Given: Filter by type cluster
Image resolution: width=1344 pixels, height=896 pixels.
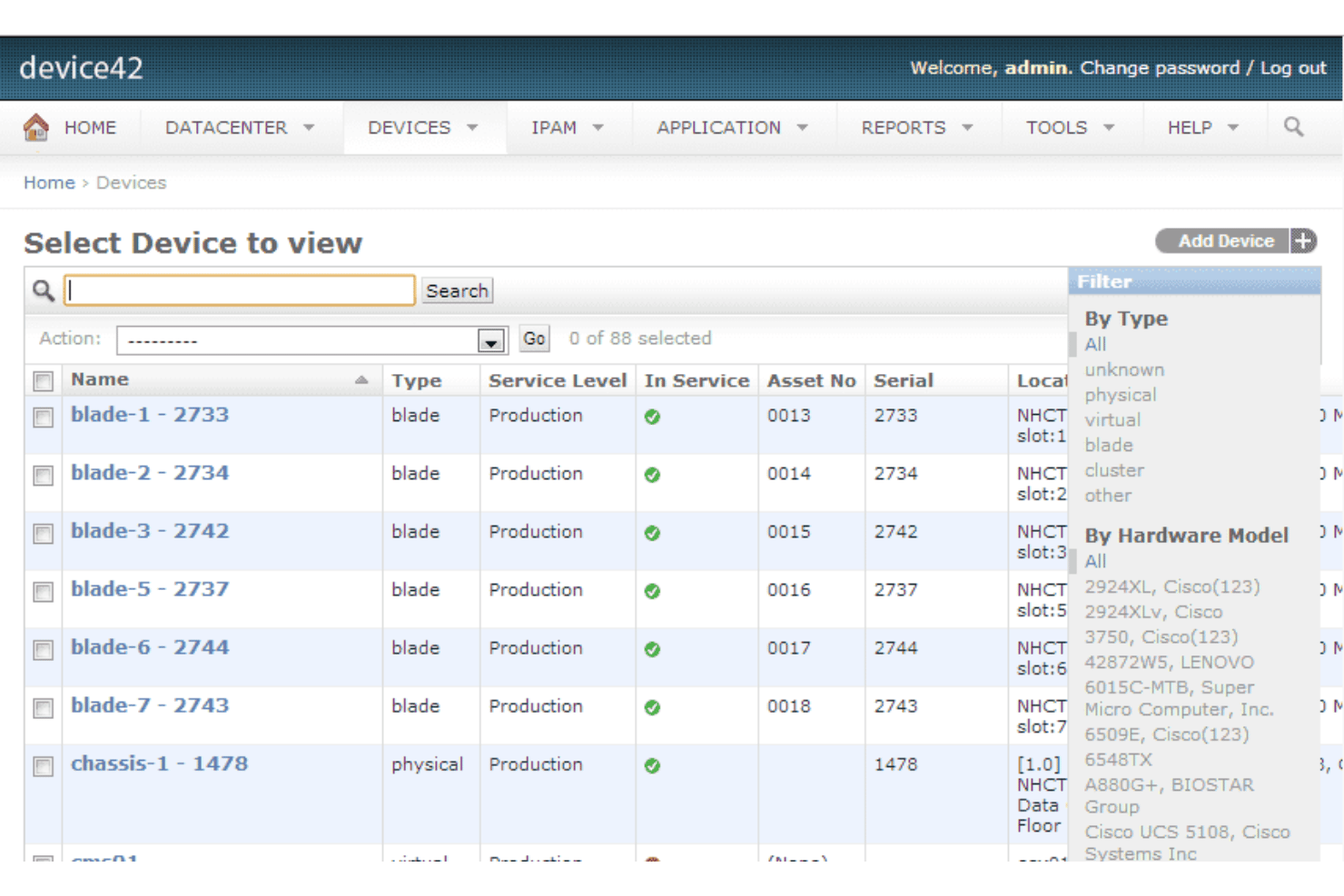Looking at the screenshot, I should (1114, 470).
